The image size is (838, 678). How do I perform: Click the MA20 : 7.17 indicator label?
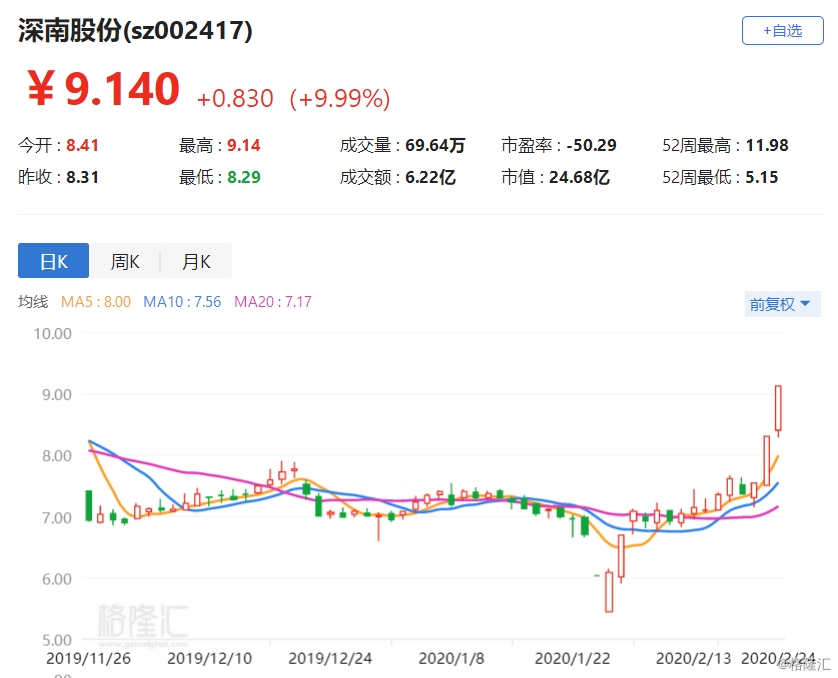[273, 302]
